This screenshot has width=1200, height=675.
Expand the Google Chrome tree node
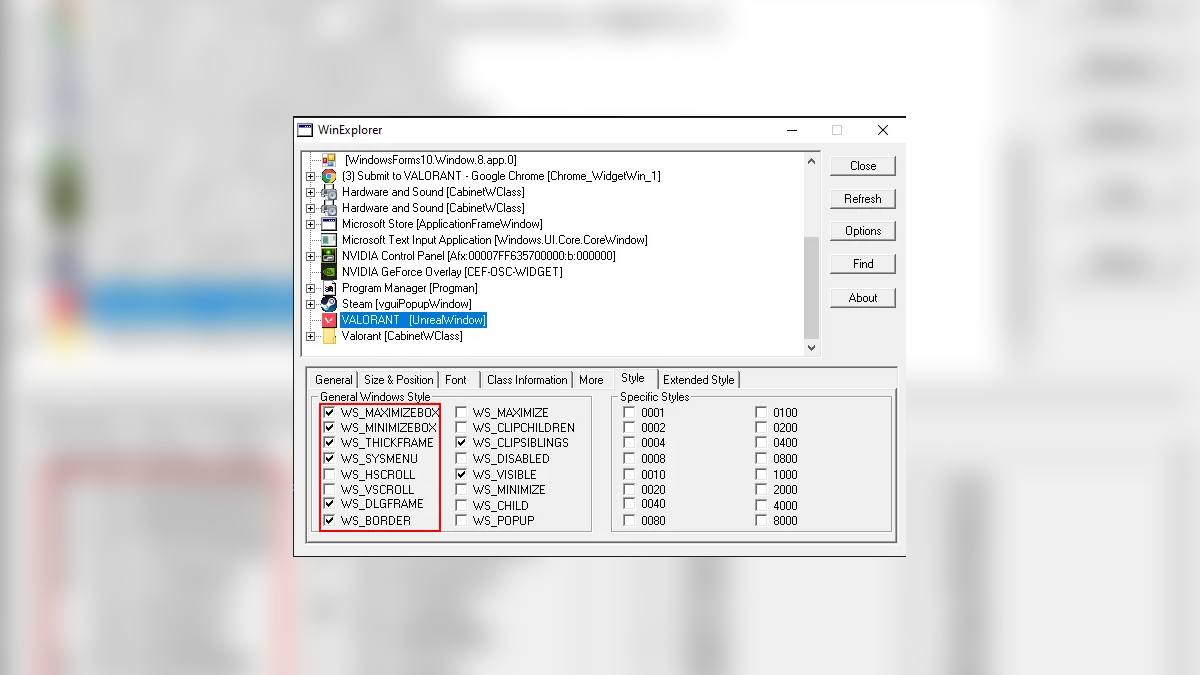[x=311, y=176]
